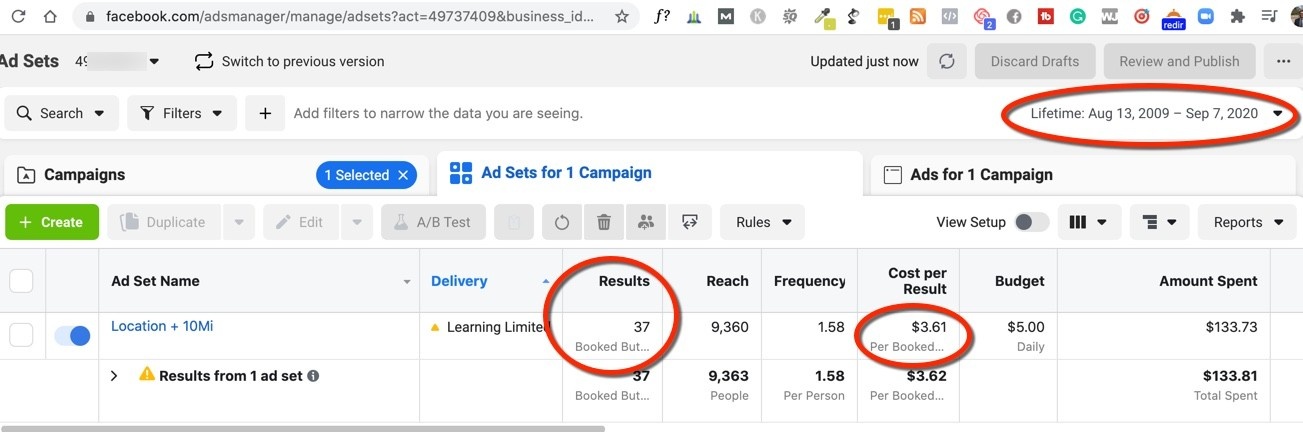Click the filter text input field
1303x432 pixels.
click(438, 113)
